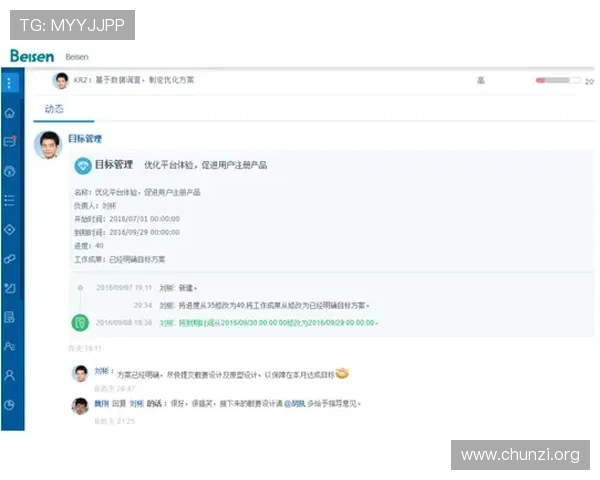The height and width of the screenshot is (480, 600).
Task: Click KR2: 基于数据调查，制定优化方案 text
Action: [x=134, y=80]
